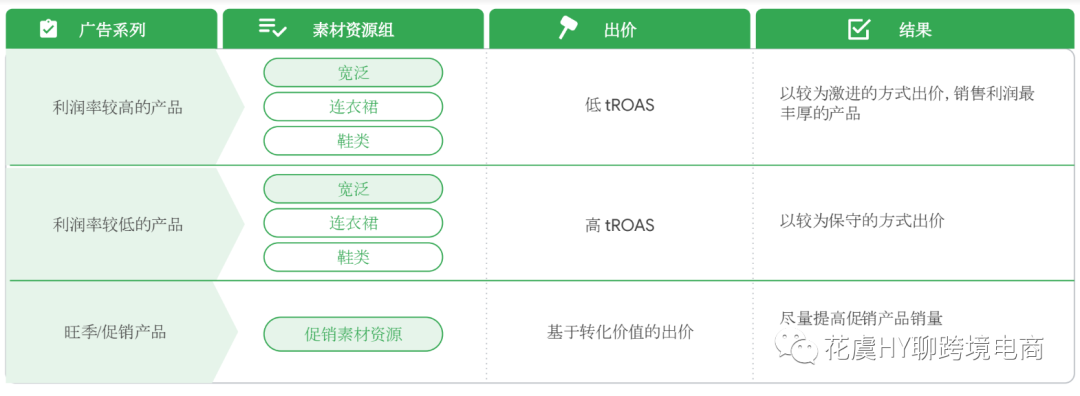Click the 促销素材资源 pill
The width and height of the screenshot is (1080, 396).
[353, 334]
